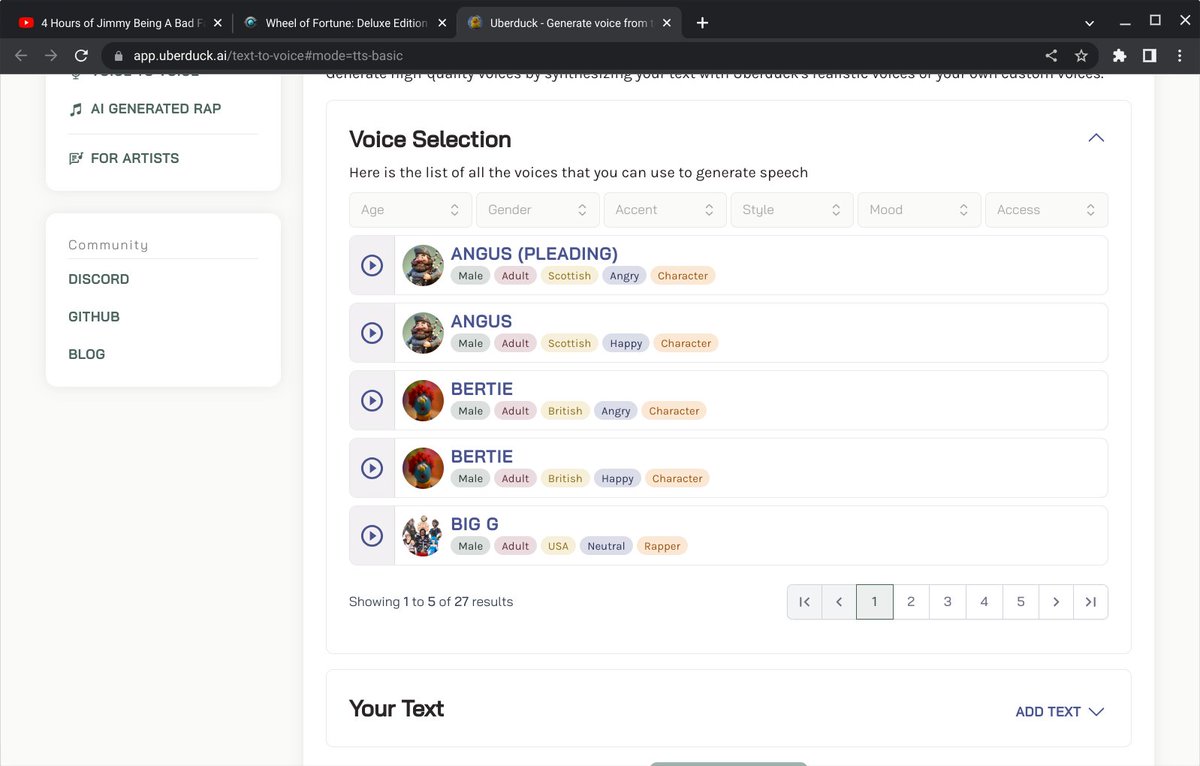The image size is (1200, 766).
Task: Go to first page of results
Action: pos(804,602)
